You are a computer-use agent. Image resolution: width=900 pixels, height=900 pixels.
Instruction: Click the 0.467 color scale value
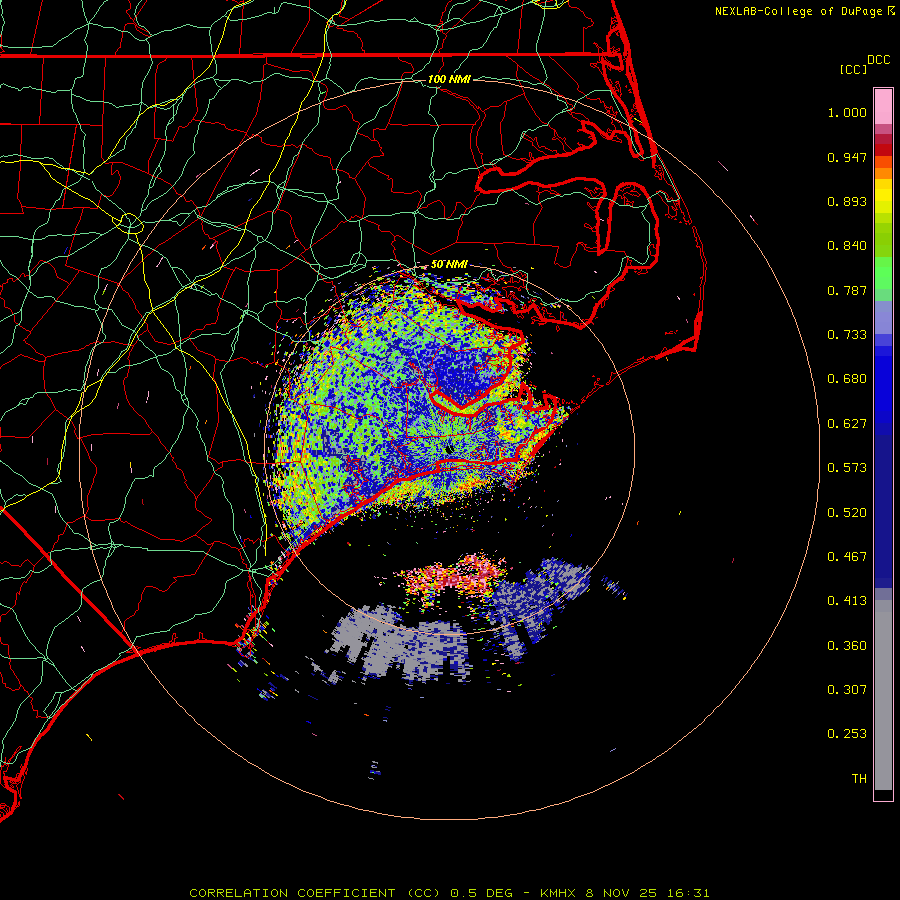click(847, 557)
